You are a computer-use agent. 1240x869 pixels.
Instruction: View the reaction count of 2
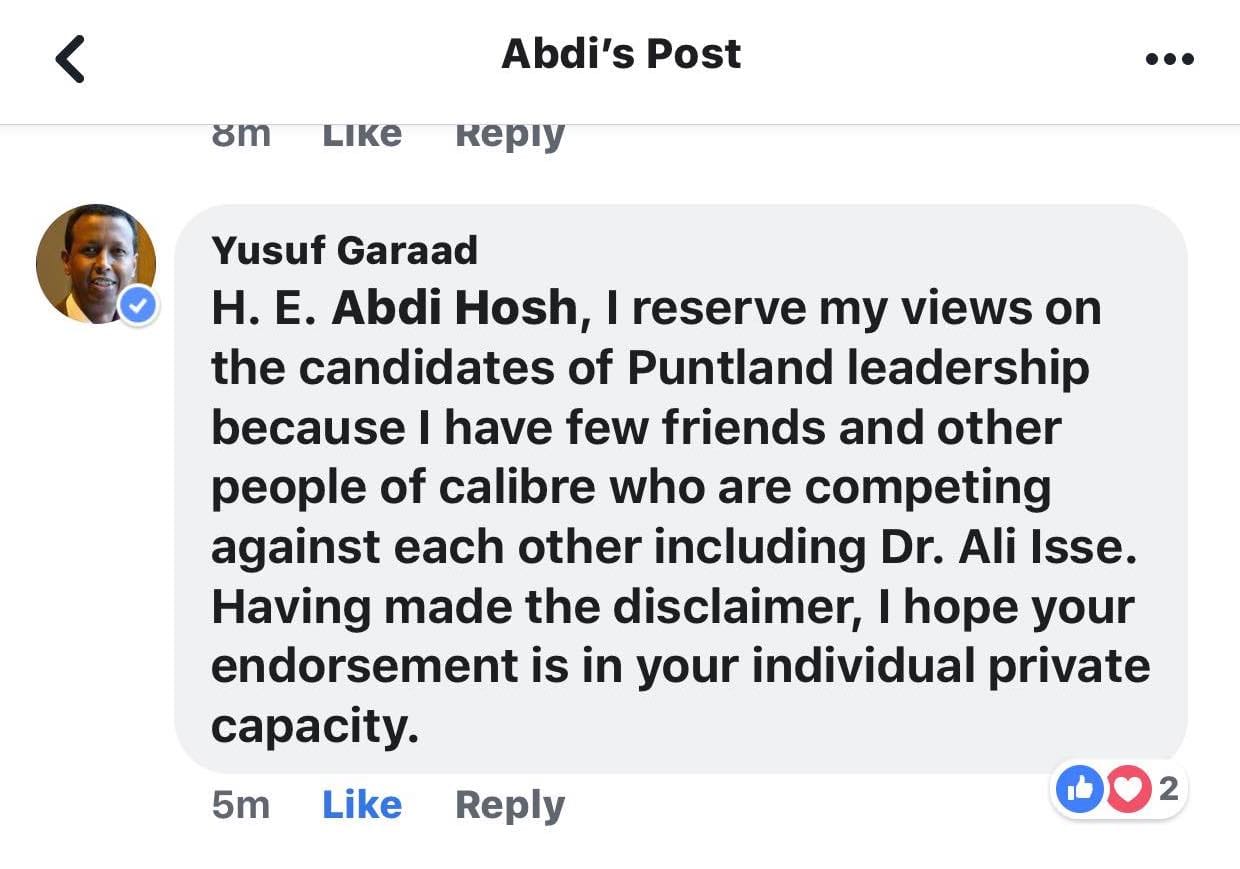1167,790
